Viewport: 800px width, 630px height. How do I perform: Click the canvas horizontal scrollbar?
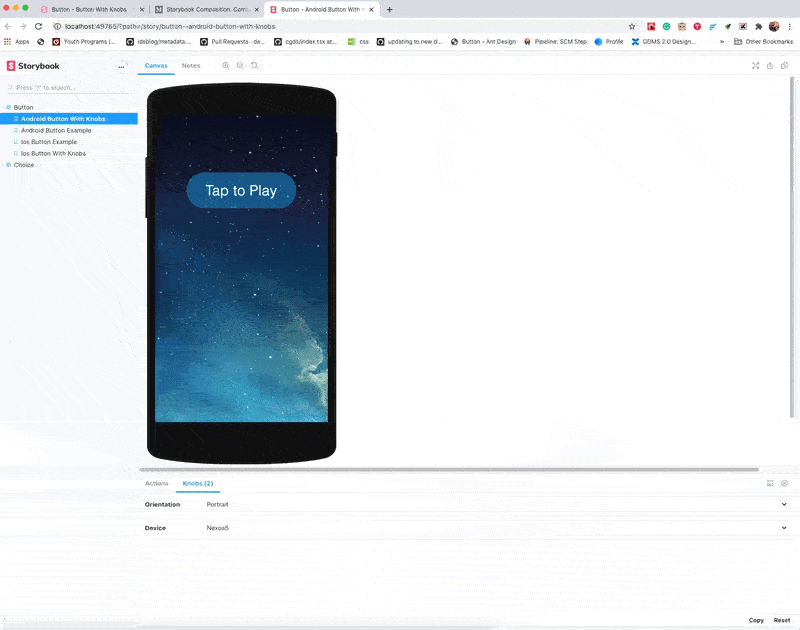point(449,469)
